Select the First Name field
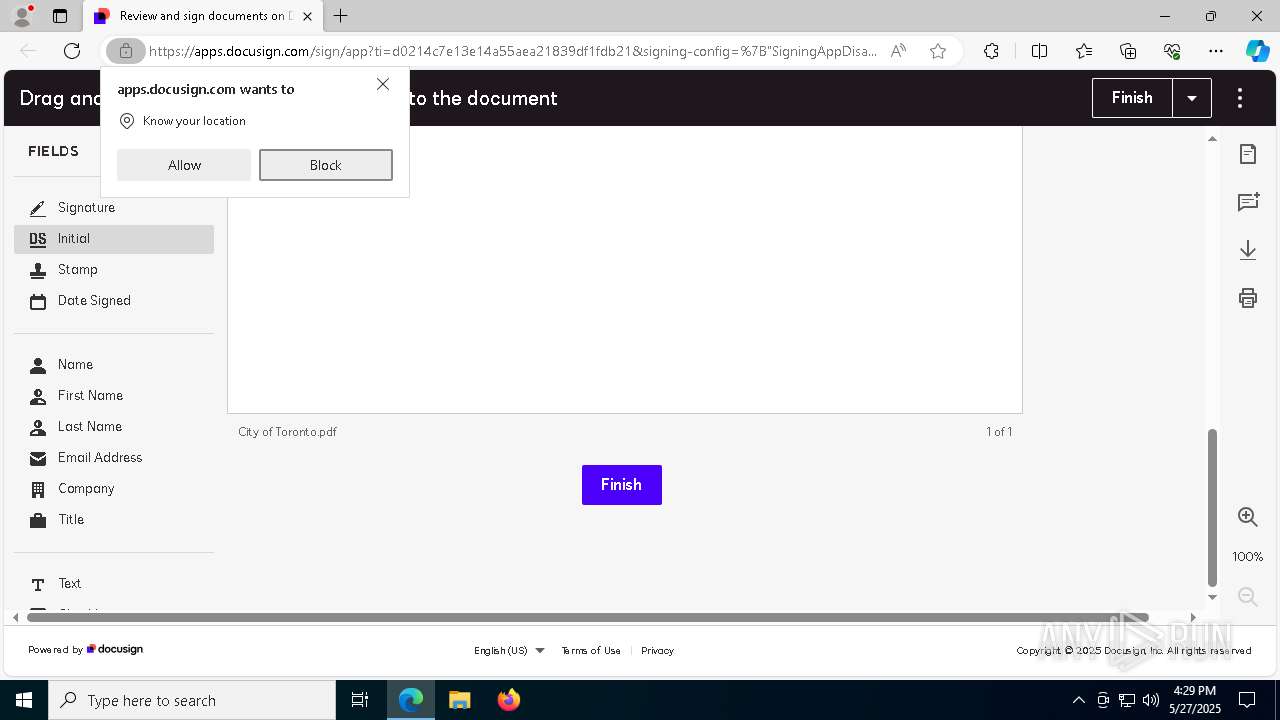This screenshot has height=720, width=1280. (x=114, y=396)
